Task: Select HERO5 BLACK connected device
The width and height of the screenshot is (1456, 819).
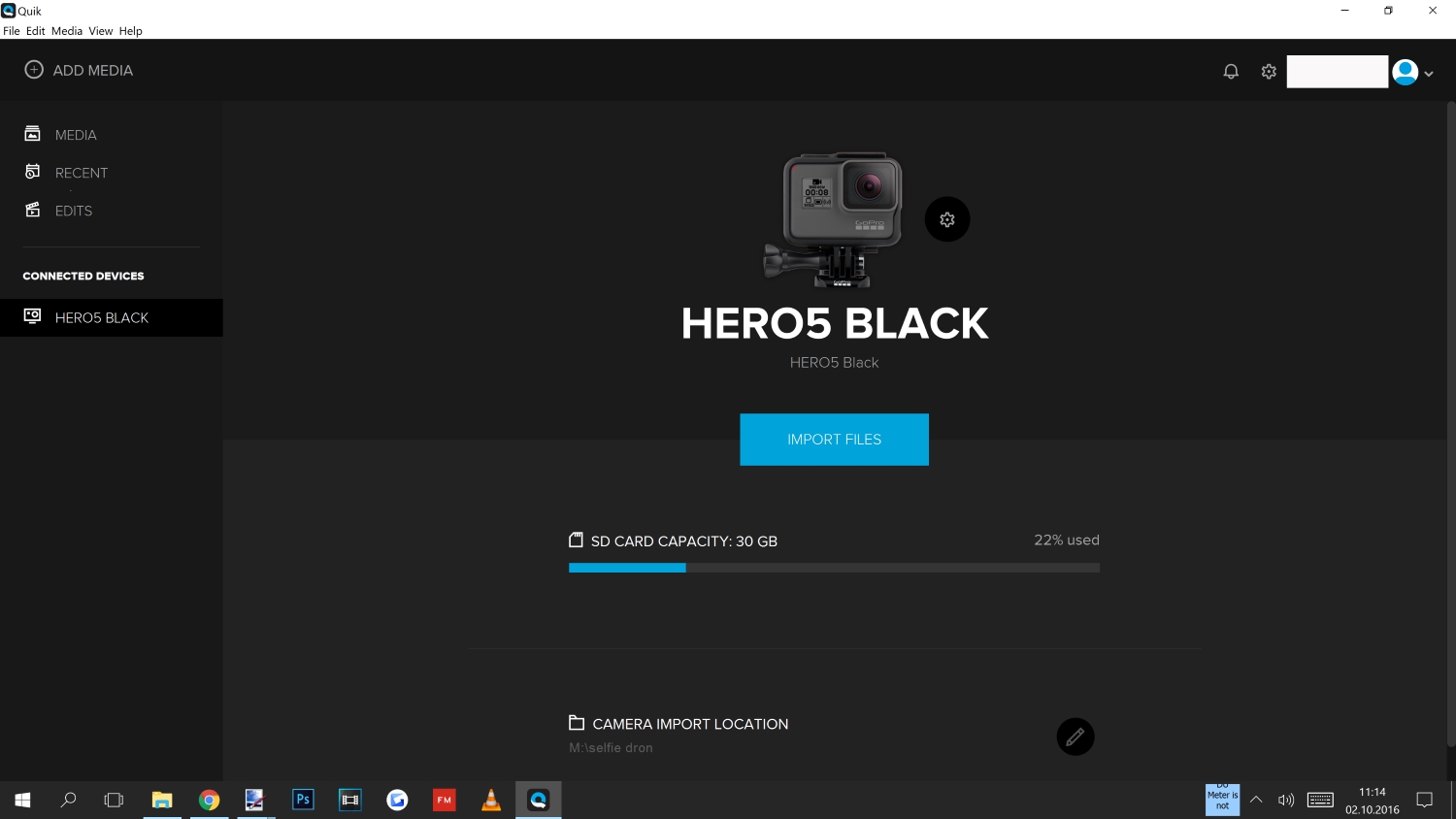Action: tap(102, 317)
